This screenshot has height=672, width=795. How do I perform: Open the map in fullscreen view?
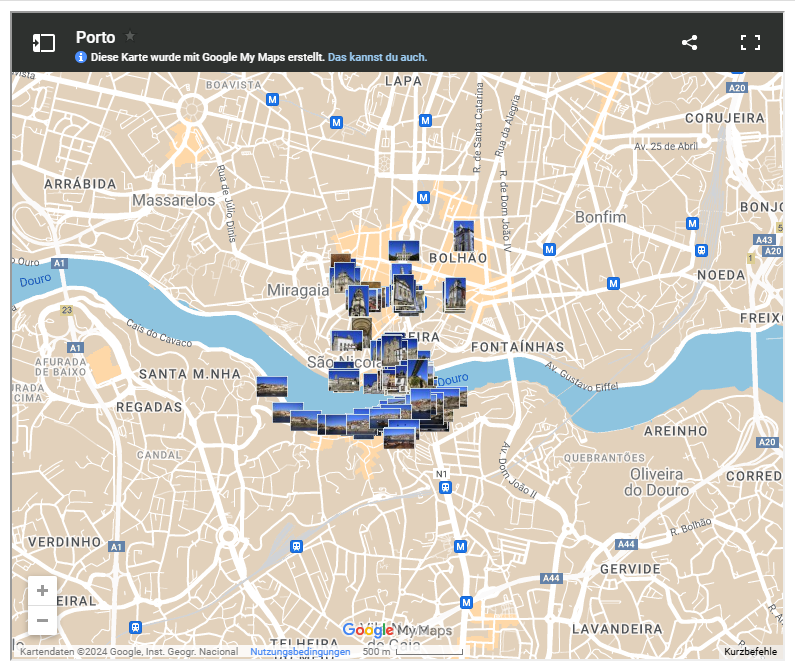pyautogui.click(x=750, y=42)
